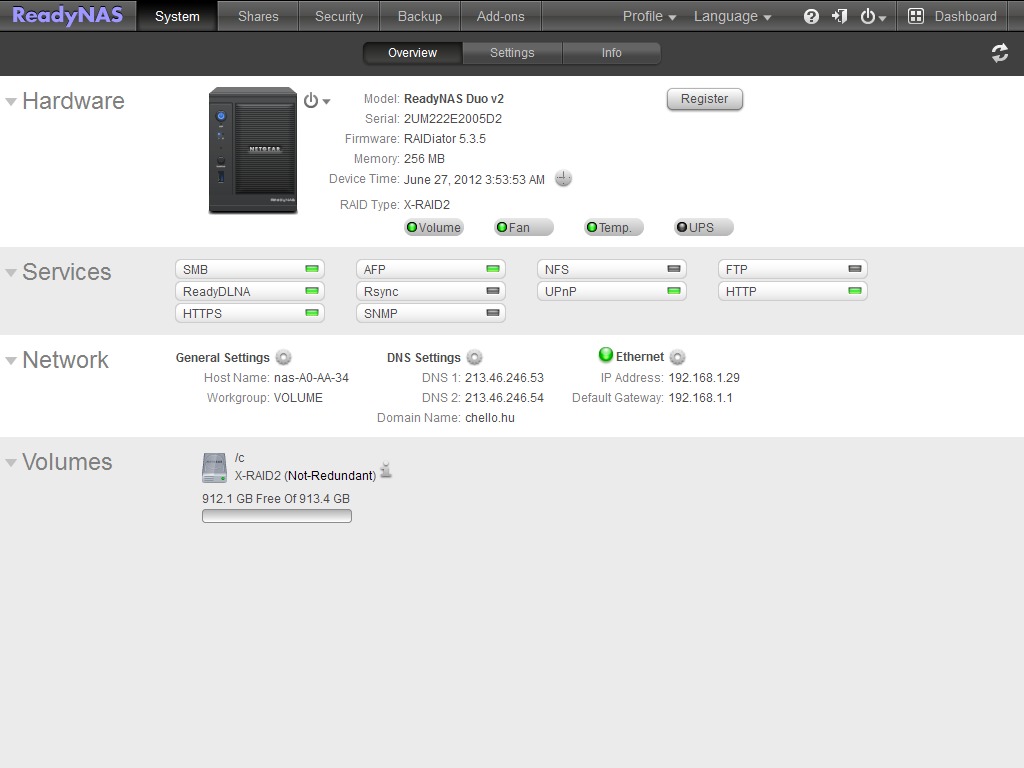This screenshot has width=1024, height=768.
Task: Open General Settings gear icon
Action: (283, 357)
